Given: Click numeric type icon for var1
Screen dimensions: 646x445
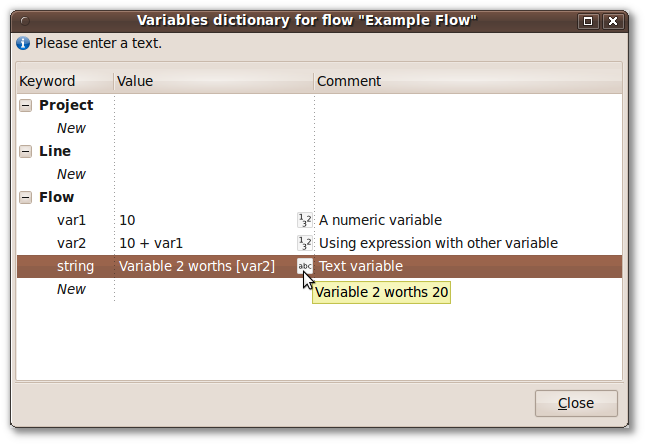Looking at the screenshot, I should coord(304,220).
